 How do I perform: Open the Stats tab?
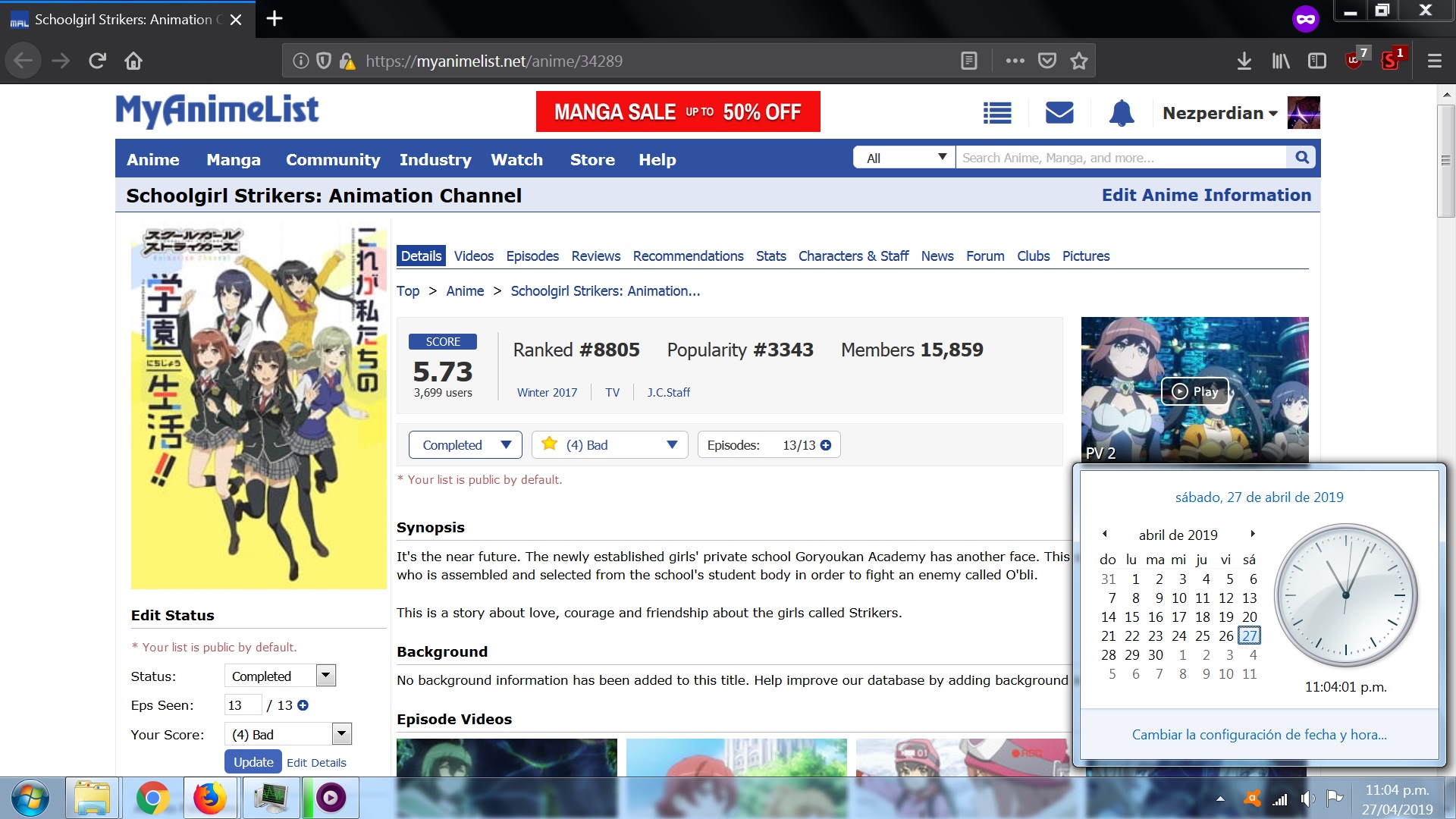771,256
